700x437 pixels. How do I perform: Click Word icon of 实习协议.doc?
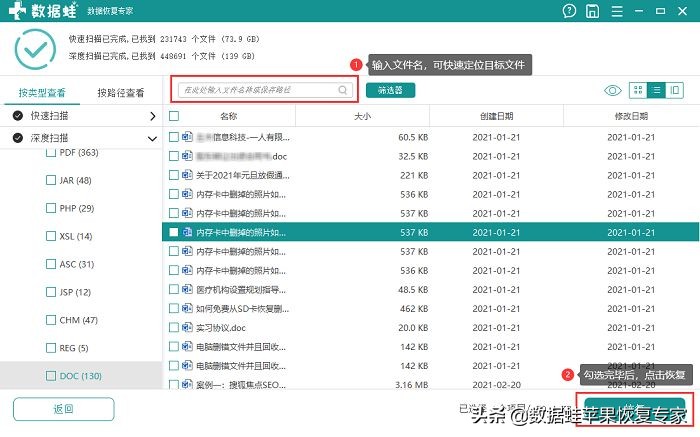pyautogui.click(x=187, y=328)
